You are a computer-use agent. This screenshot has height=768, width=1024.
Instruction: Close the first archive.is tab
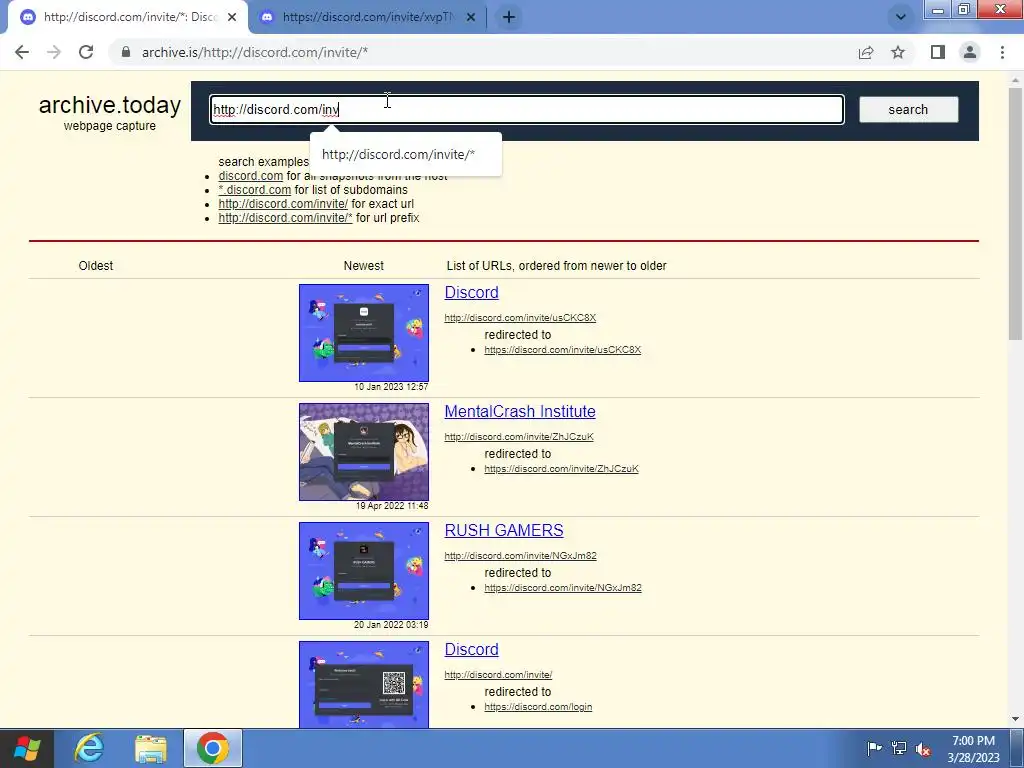[232, 18]
